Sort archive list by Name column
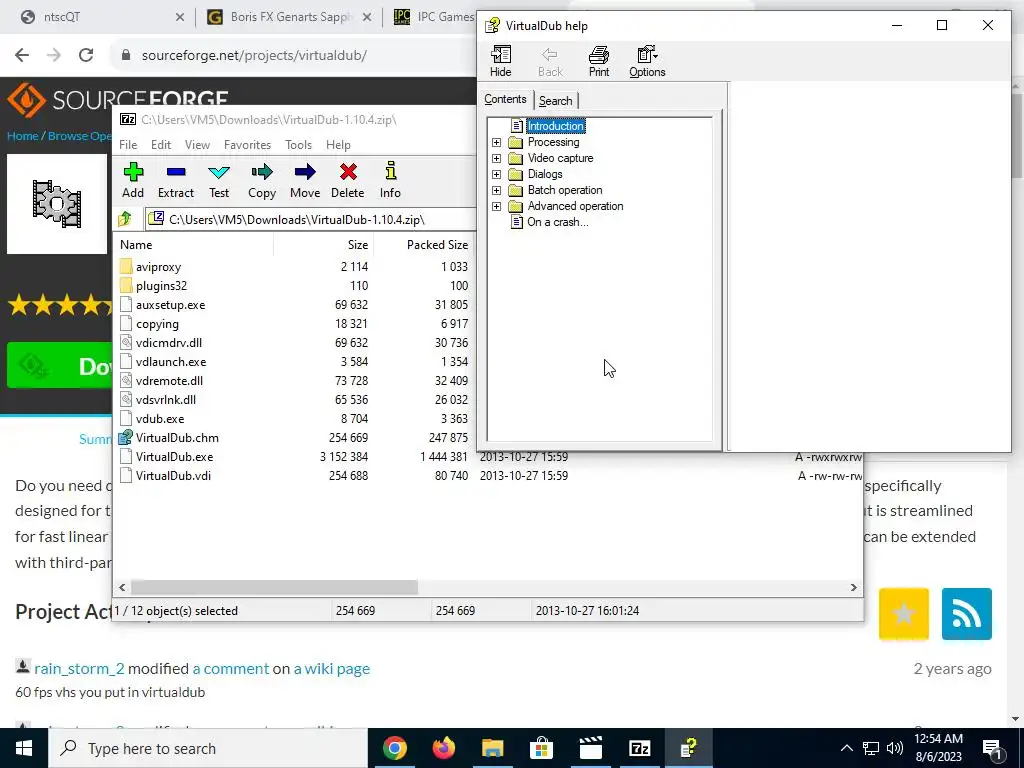 click(194, 245)
